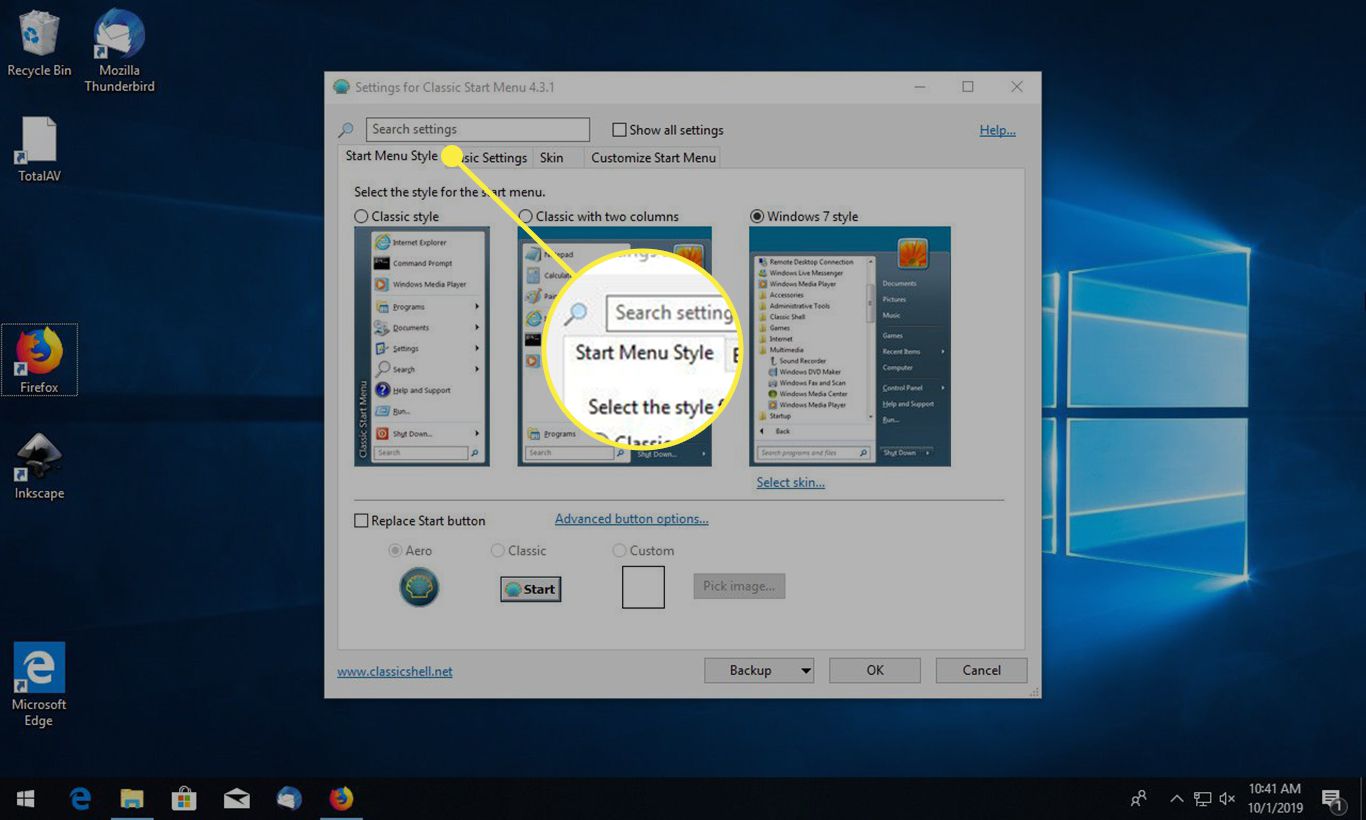Maximize the Classic Start Menu settings window
Screen dimensions: 1366x820
click(968, 87)
